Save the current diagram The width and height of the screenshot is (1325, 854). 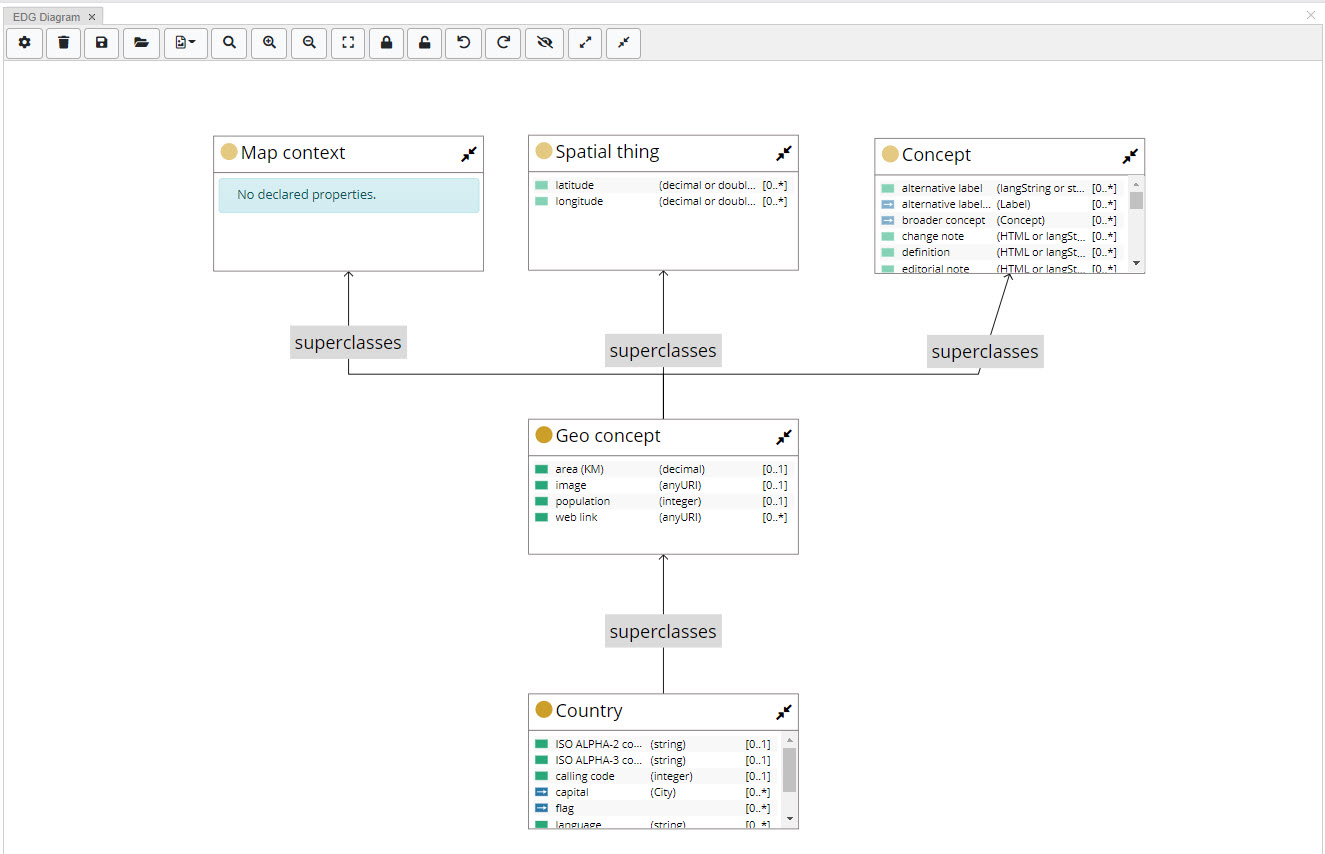coord(101,43)
